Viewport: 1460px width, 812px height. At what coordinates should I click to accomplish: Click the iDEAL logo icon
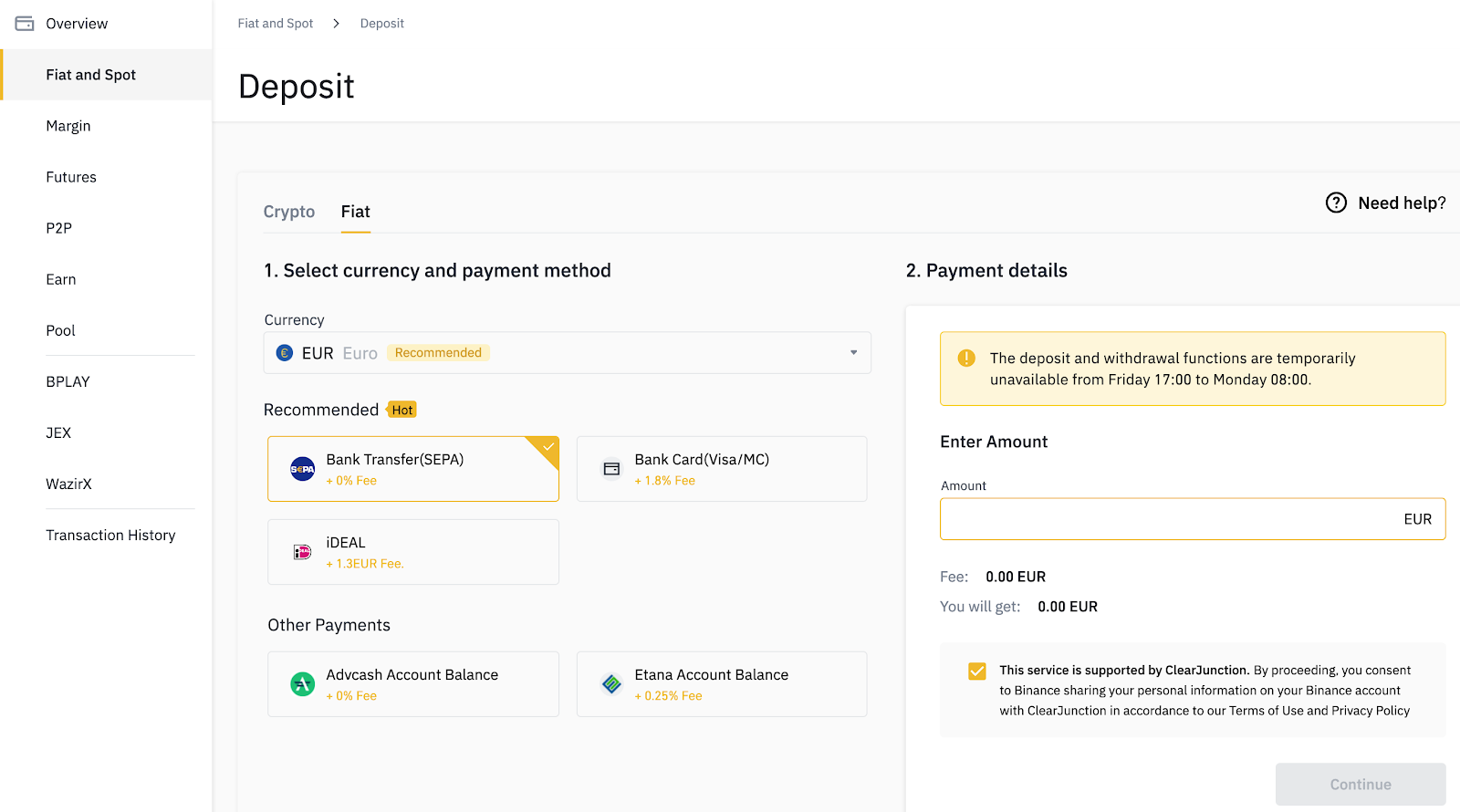(302, 552)
